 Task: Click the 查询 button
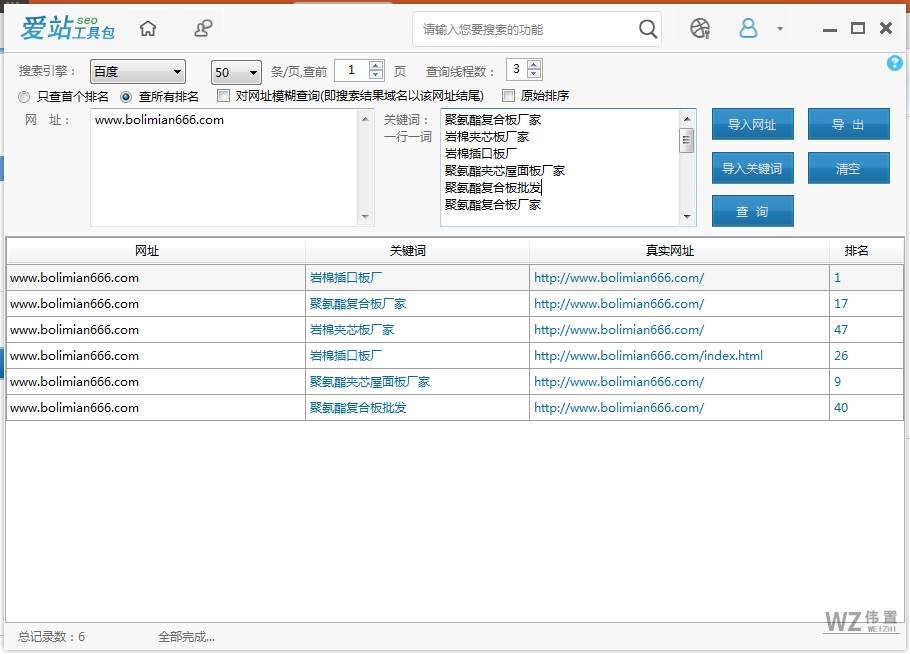(x=752, y=211)
